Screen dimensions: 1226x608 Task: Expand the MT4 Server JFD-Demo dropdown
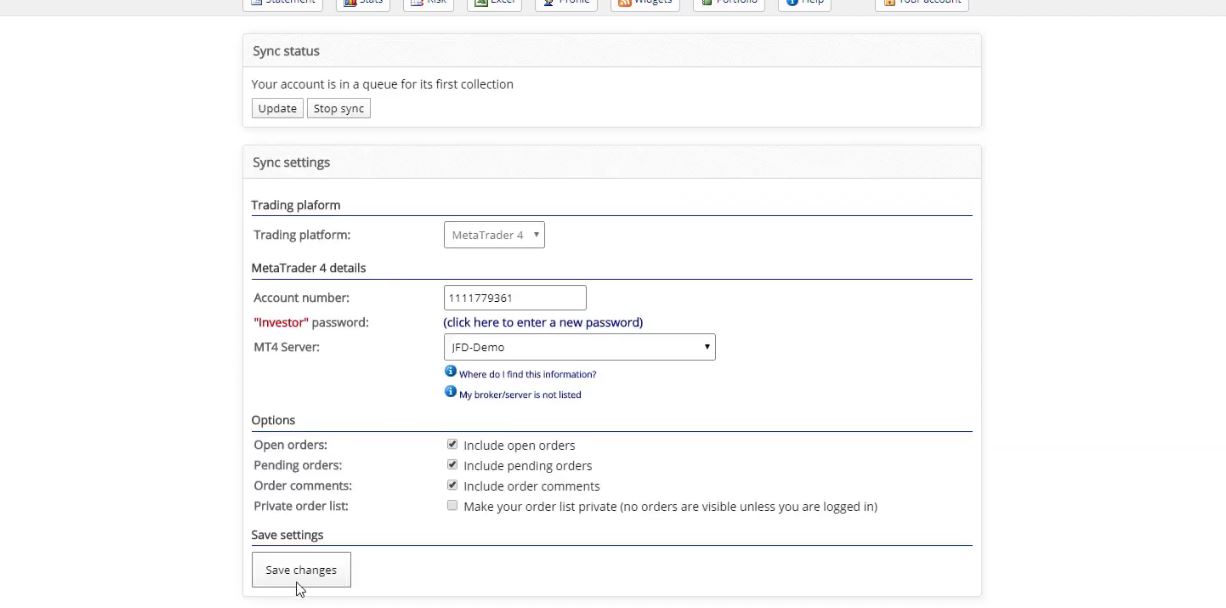coord(579,347)
